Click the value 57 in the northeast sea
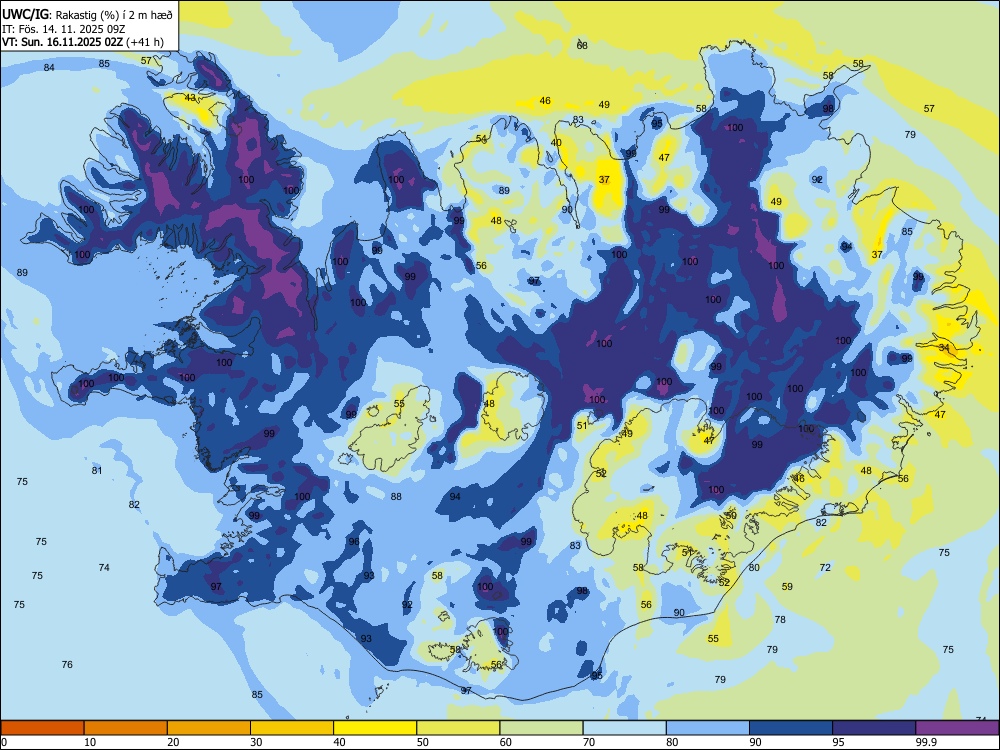Screen dimensions: 1000x750 929,109
